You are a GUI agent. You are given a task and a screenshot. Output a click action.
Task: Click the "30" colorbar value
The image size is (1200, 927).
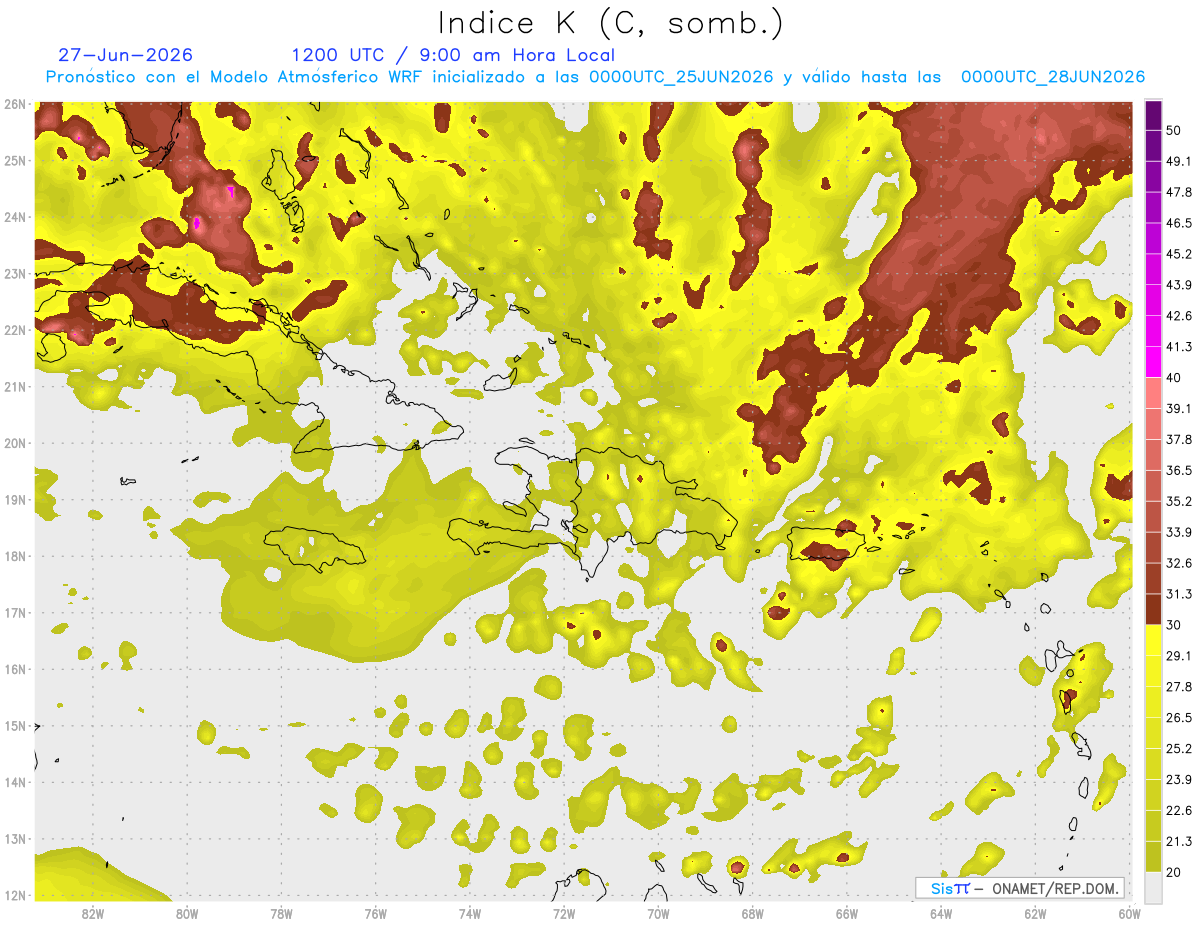[x=1175, y=625]
